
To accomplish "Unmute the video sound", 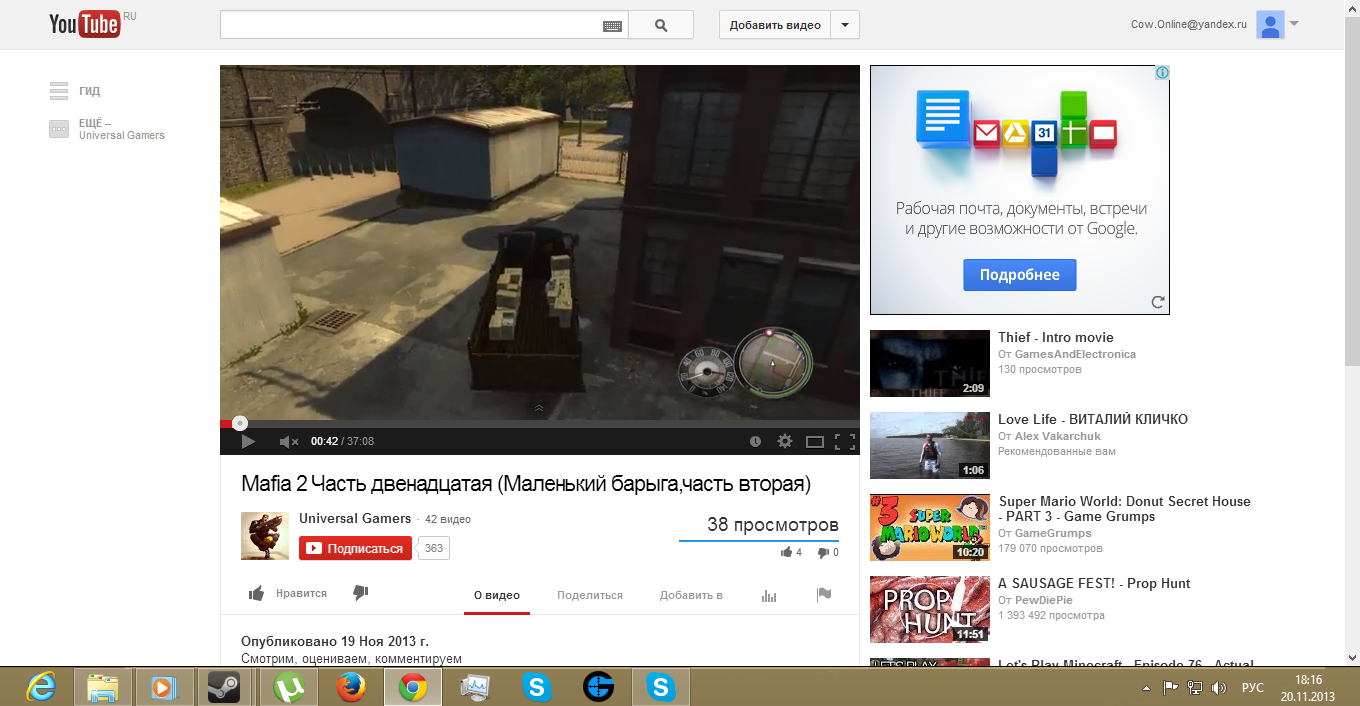I will [x=289, y=441].
